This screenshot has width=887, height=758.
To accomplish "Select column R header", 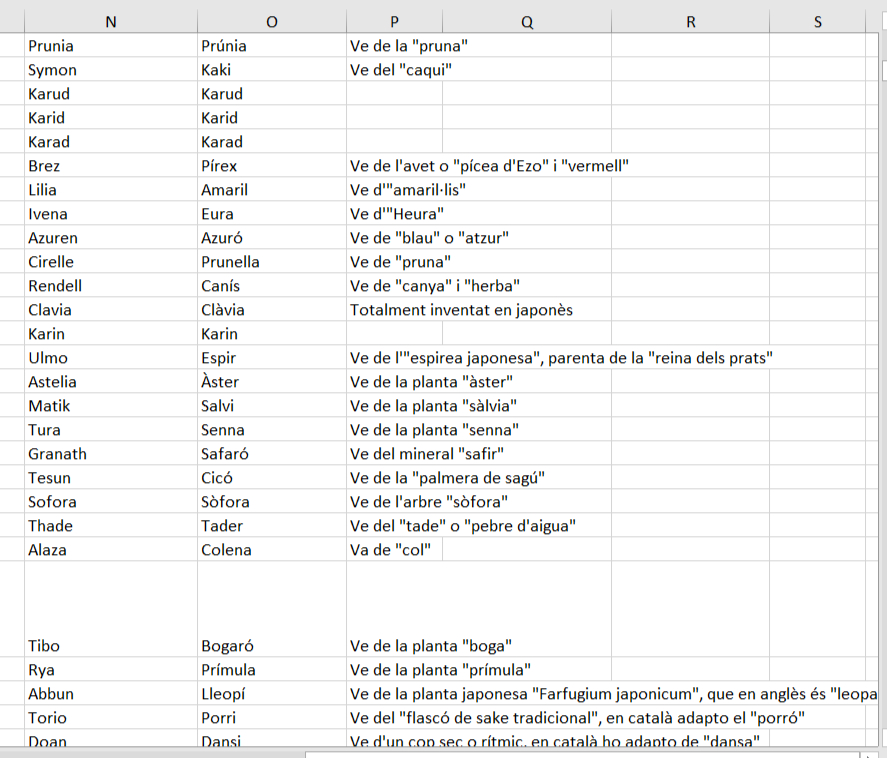I will click(x=690, y=22).
